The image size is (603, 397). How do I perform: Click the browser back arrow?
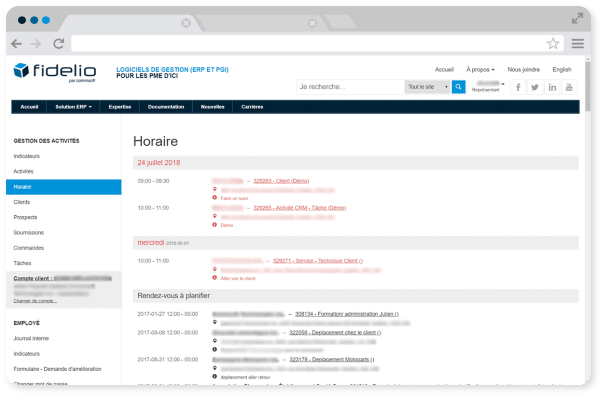[17, 44]
